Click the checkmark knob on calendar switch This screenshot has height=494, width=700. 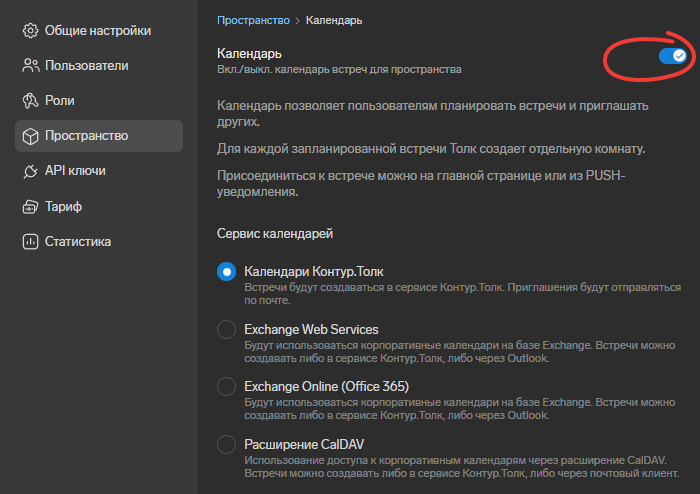coord(679,56)
